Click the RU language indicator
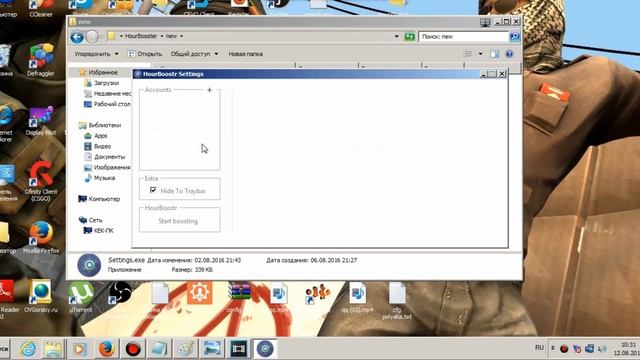640x360 pixels. pyautogui.click(x=539, y=348)
